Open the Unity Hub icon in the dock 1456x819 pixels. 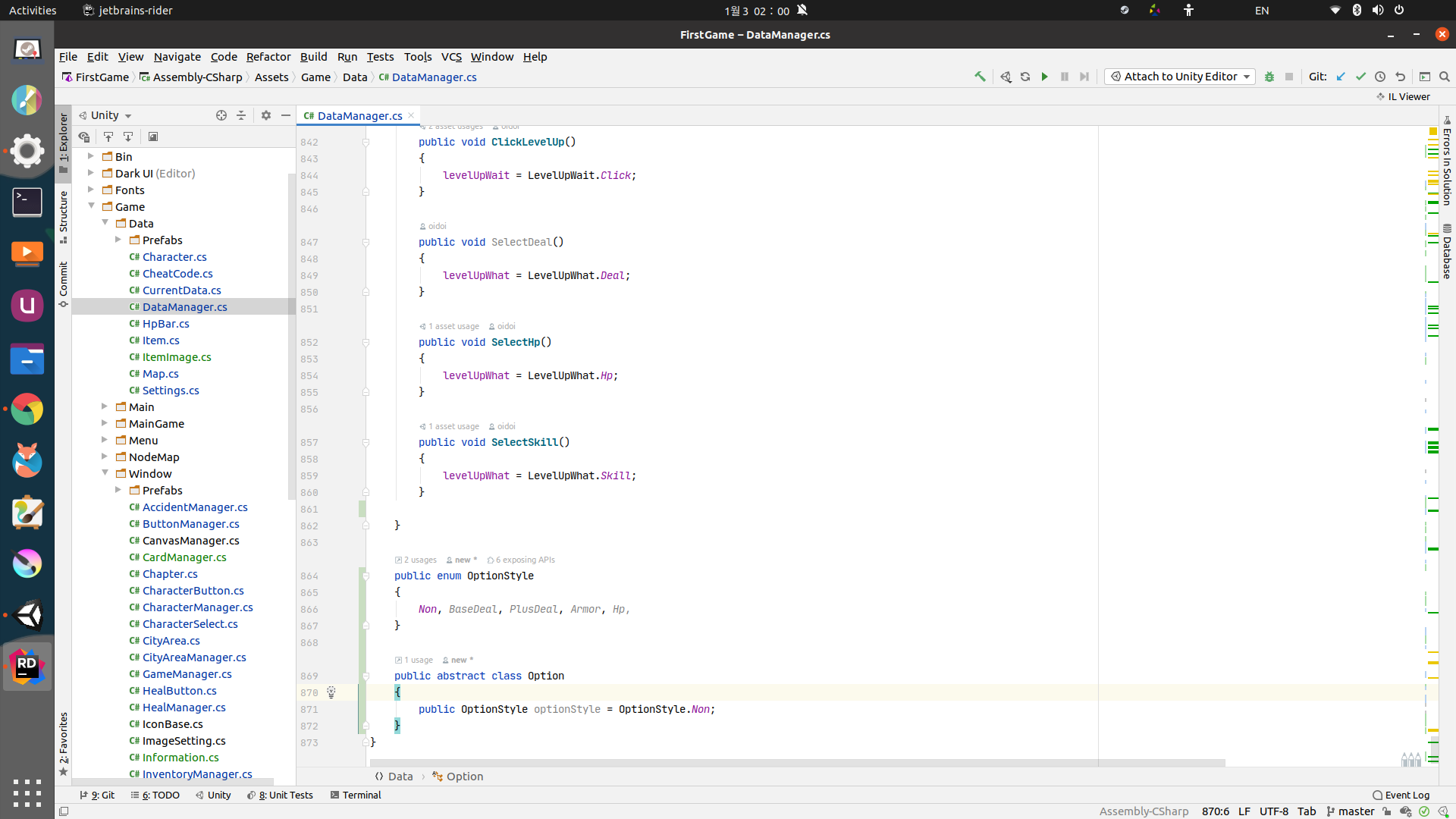pyautogui.click(x=27, y=615)
